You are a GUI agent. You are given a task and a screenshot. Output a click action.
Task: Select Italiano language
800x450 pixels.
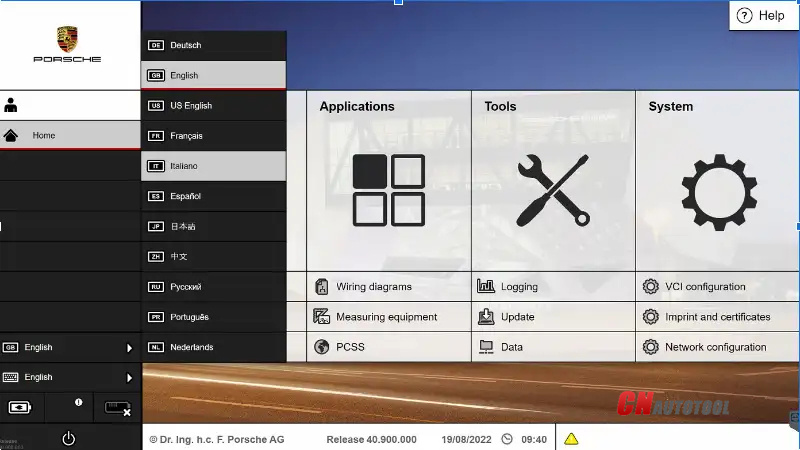[x=213, y=166]
